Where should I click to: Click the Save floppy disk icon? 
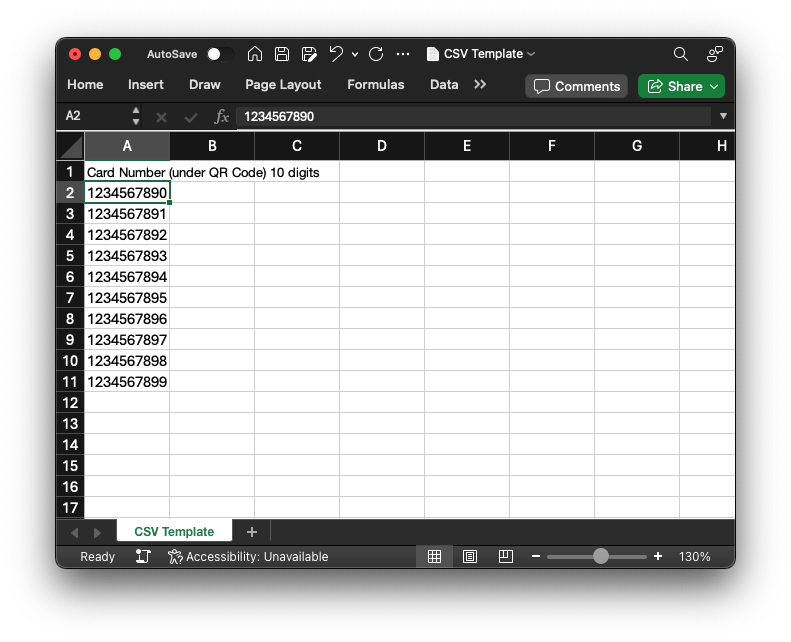pos(281,54)
